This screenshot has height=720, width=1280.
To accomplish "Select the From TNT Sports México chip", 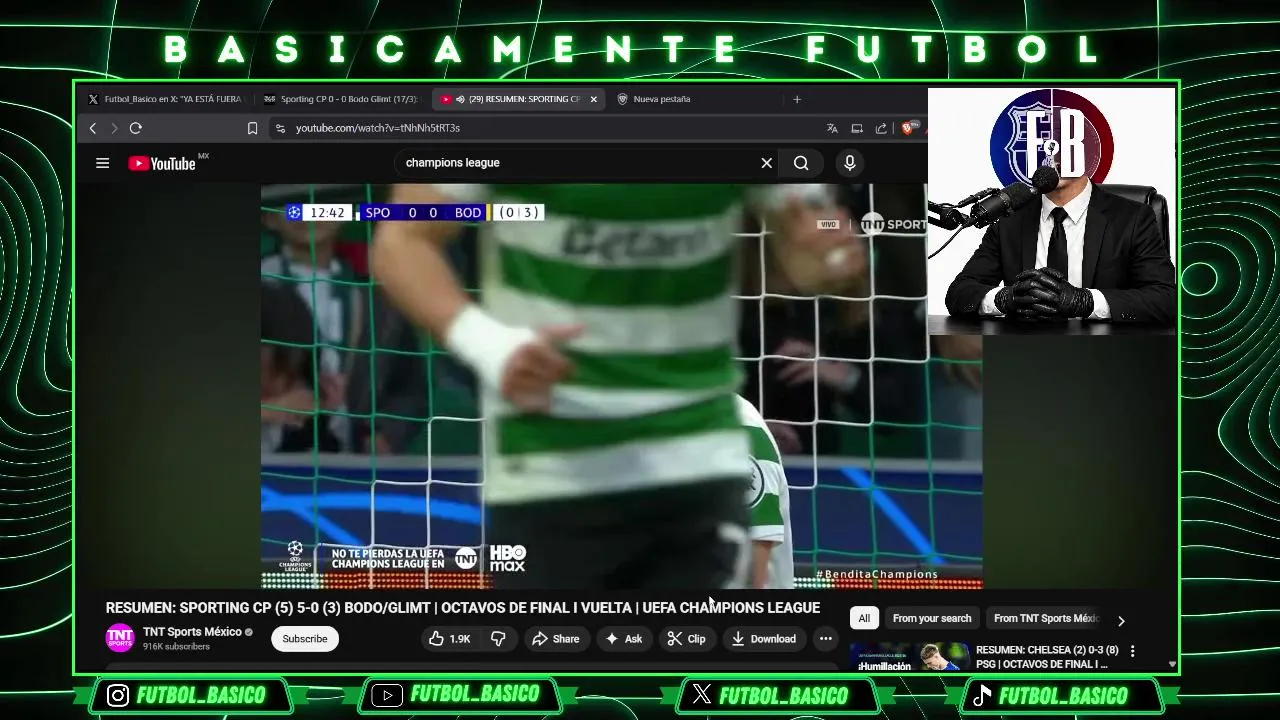I will pos(1046,618).
